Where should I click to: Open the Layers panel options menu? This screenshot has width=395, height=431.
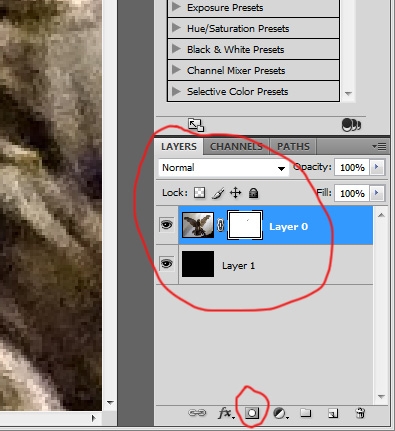tap(379, 146)
